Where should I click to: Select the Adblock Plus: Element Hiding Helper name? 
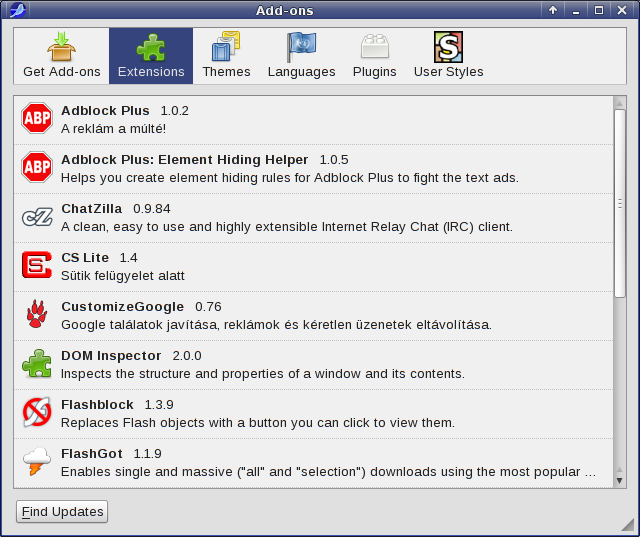pyautogui.click(x=205, y=160)
